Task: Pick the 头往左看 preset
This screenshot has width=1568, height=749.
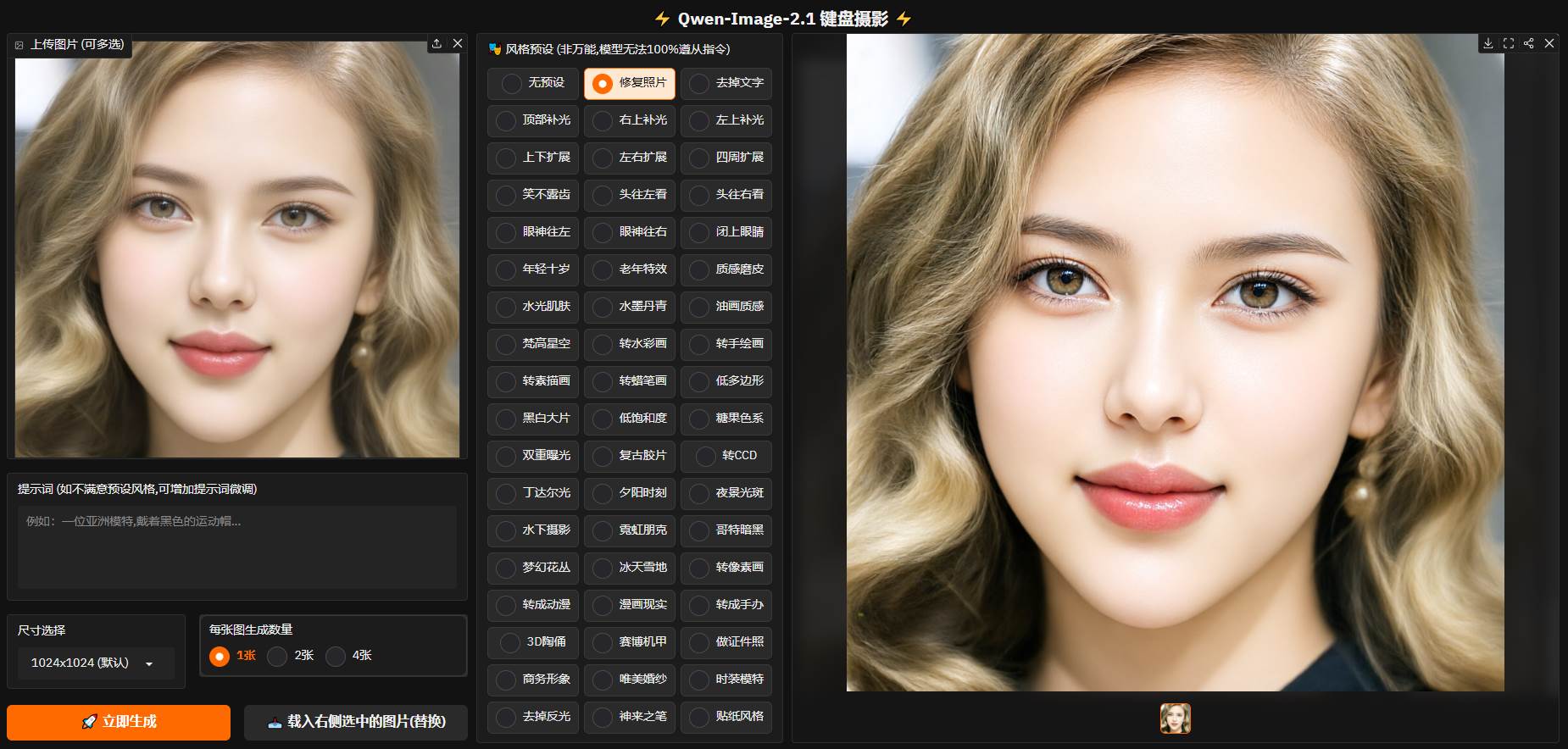Action: [x=630, y=195]
